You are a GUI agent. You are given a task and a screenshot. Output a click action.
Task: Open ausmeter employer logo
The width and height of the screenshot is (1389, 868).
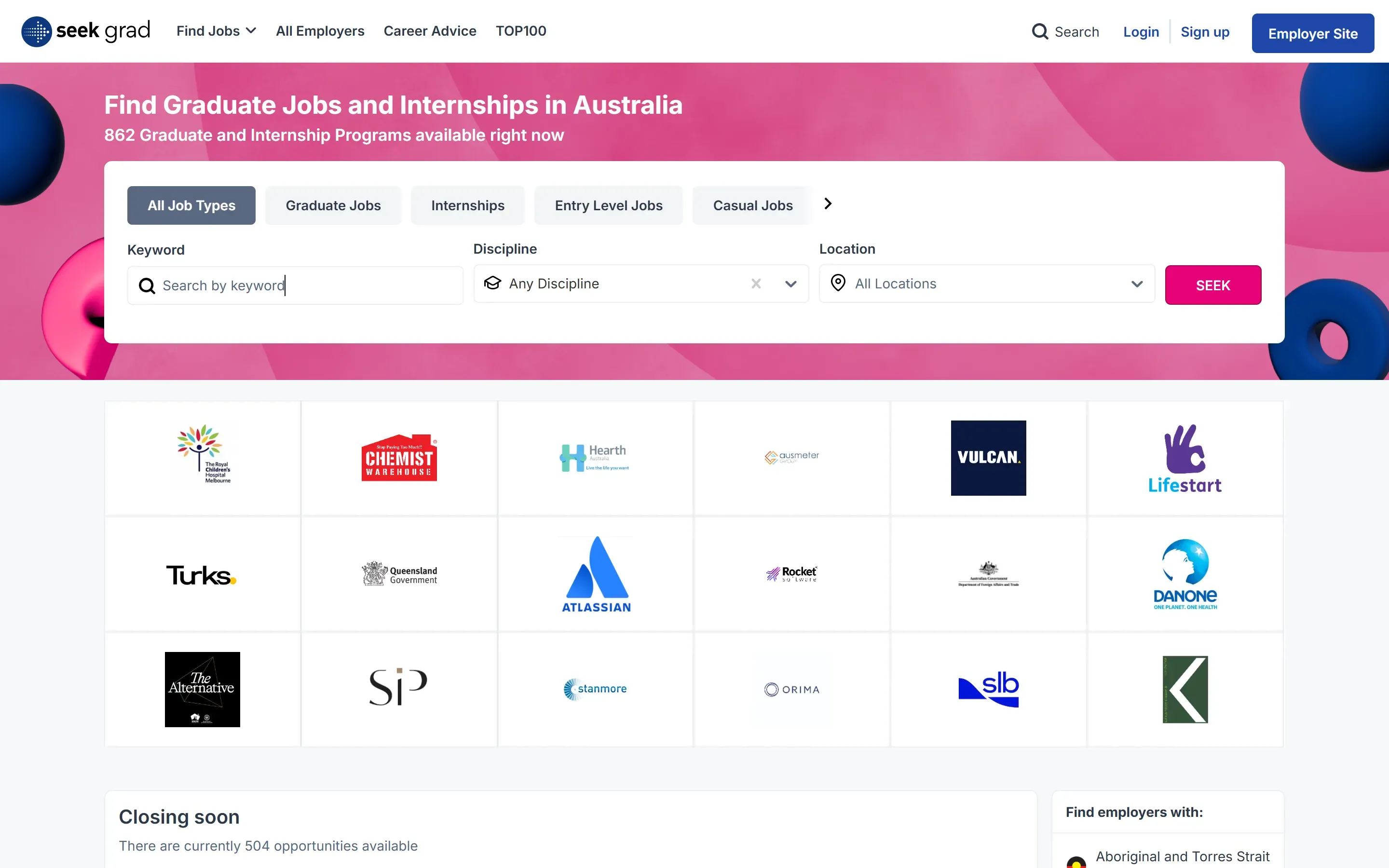[792, 458]
